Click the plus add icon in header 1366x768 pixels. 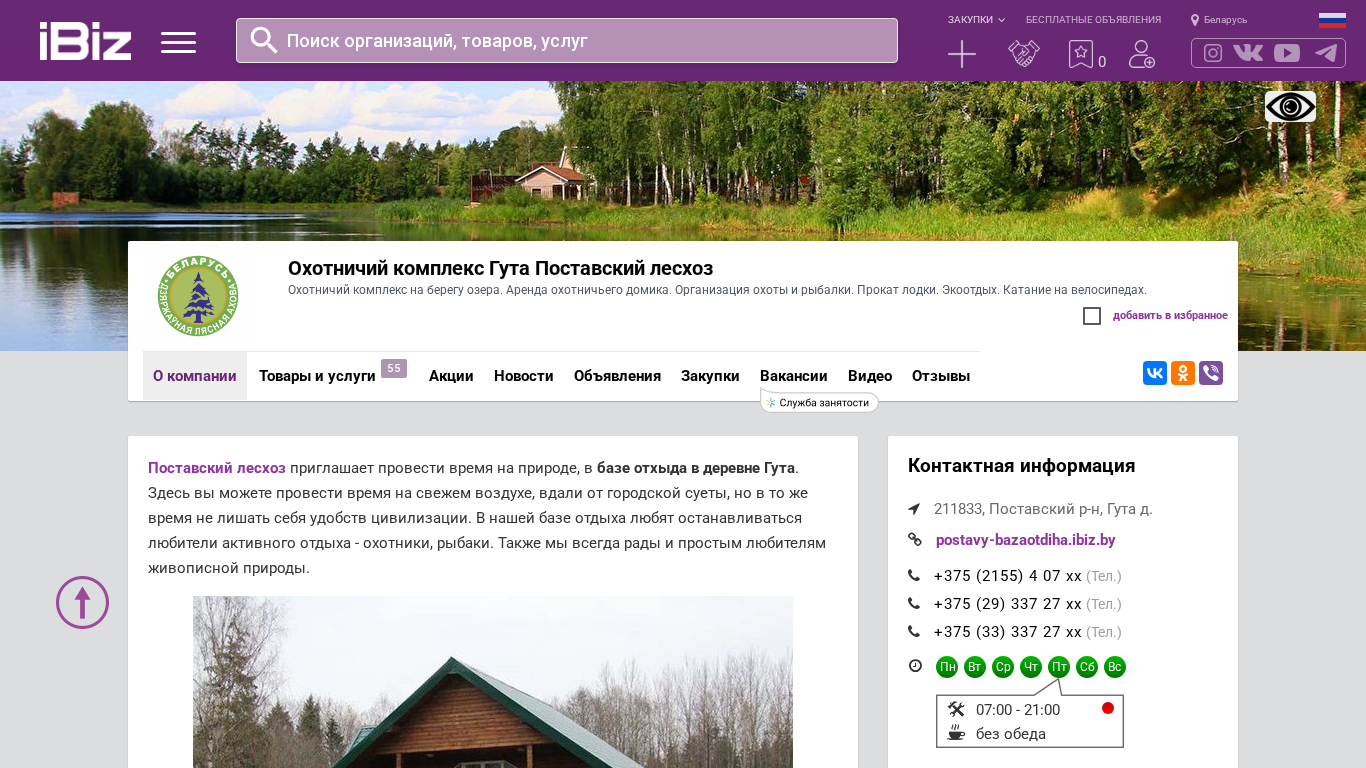coord(961,54)
